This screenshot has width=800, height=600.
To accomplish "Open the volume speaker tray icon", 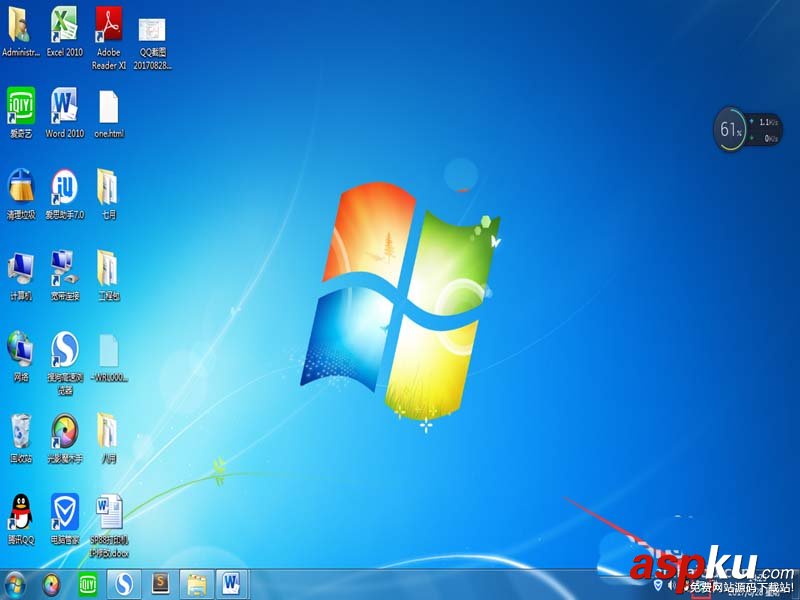I will coord(671,585).
